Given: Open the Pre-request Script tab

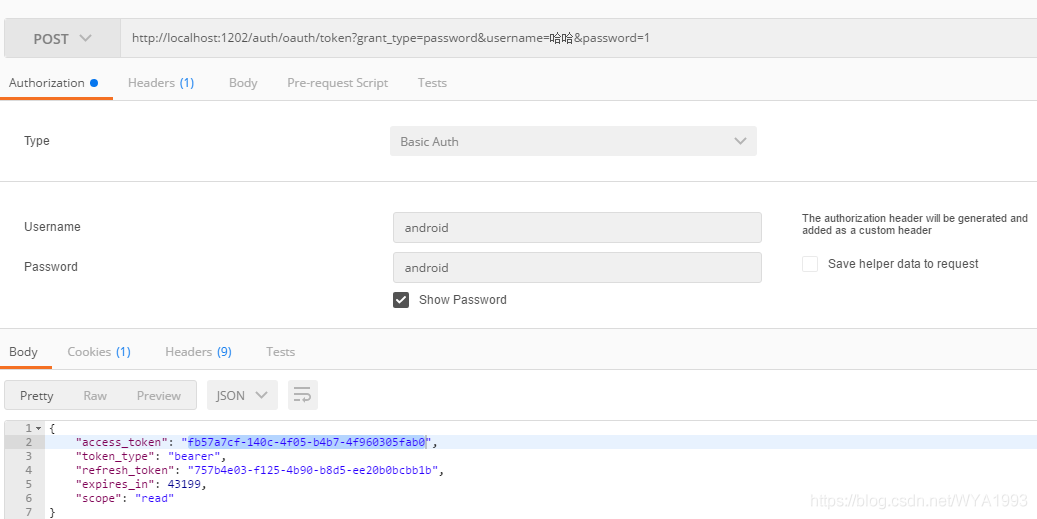Looking at the screenshot, I should click(x=337, y=83).
